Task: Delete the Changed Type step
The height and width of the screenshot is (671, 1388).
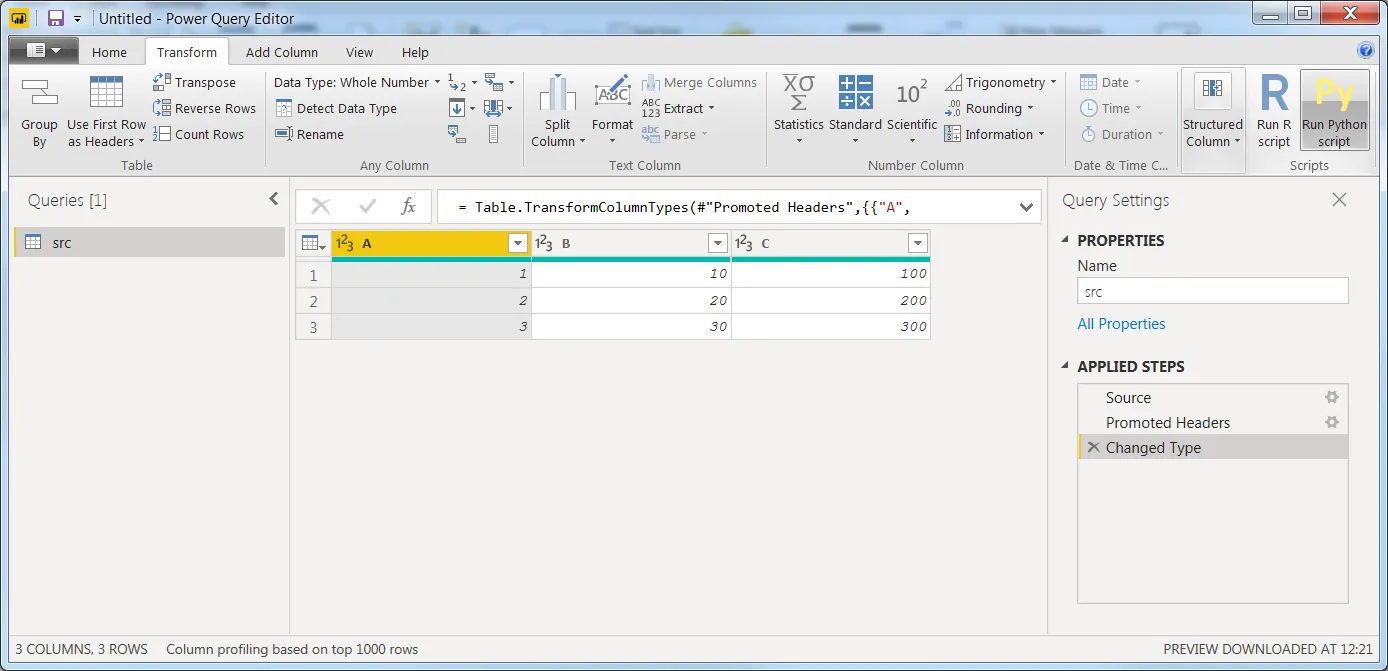Action: point(1093,447)
